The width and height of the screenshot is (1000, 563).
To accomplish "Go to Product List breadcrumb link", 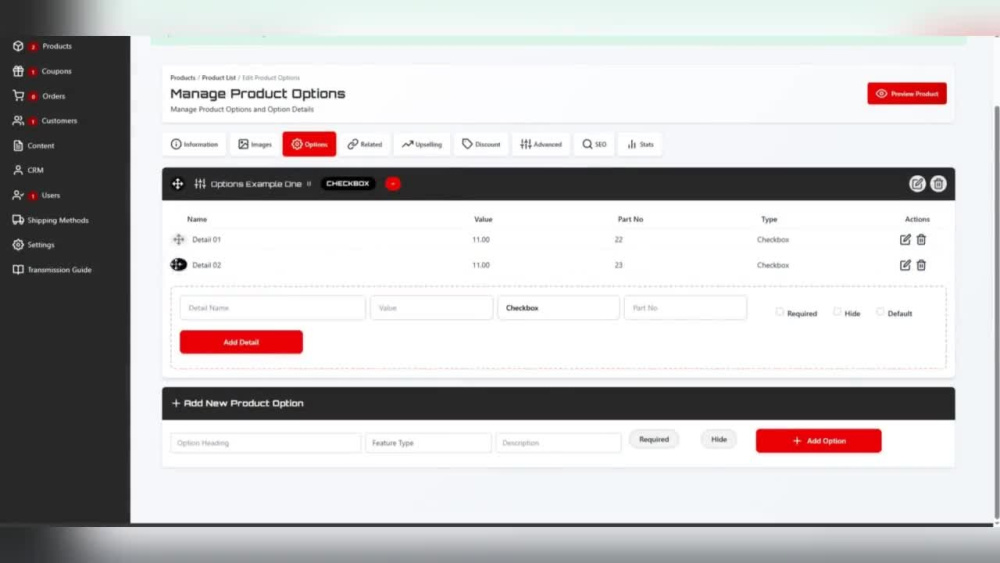I will tap(219, 78).
